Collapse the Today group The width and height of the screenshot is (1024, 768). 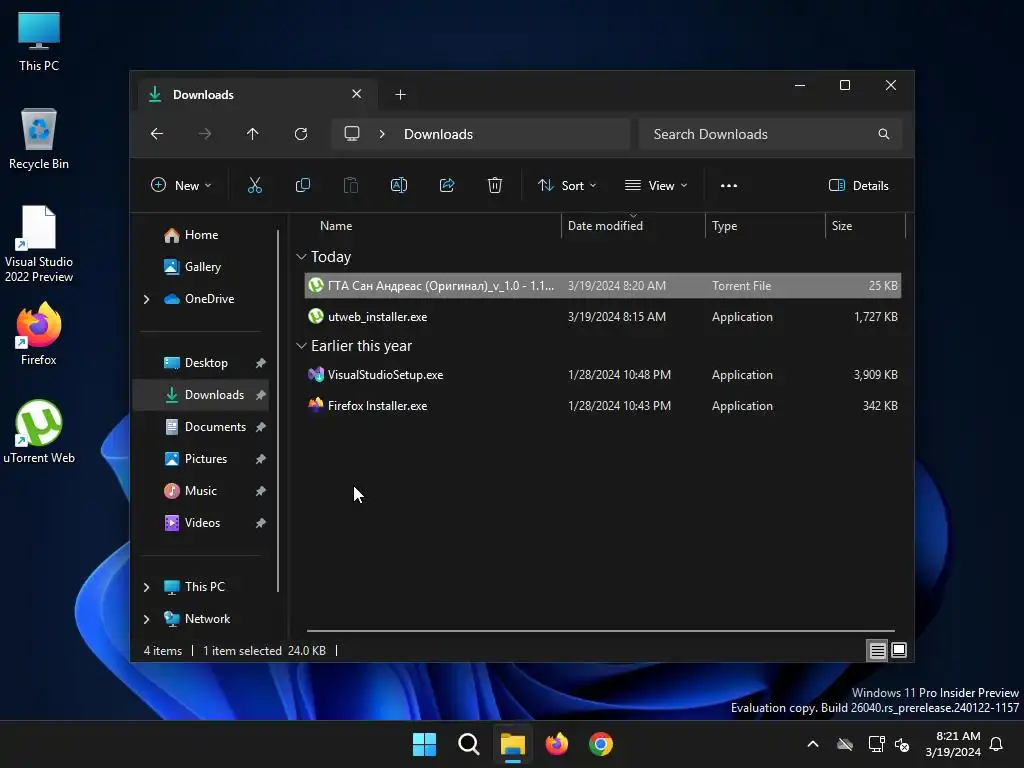point(301,257)
